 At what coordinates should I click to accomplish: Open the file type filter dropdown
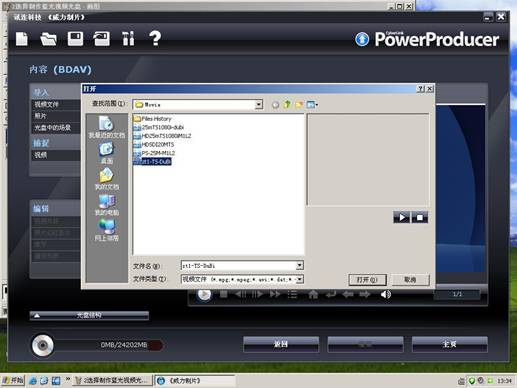(x=300, y=279)
